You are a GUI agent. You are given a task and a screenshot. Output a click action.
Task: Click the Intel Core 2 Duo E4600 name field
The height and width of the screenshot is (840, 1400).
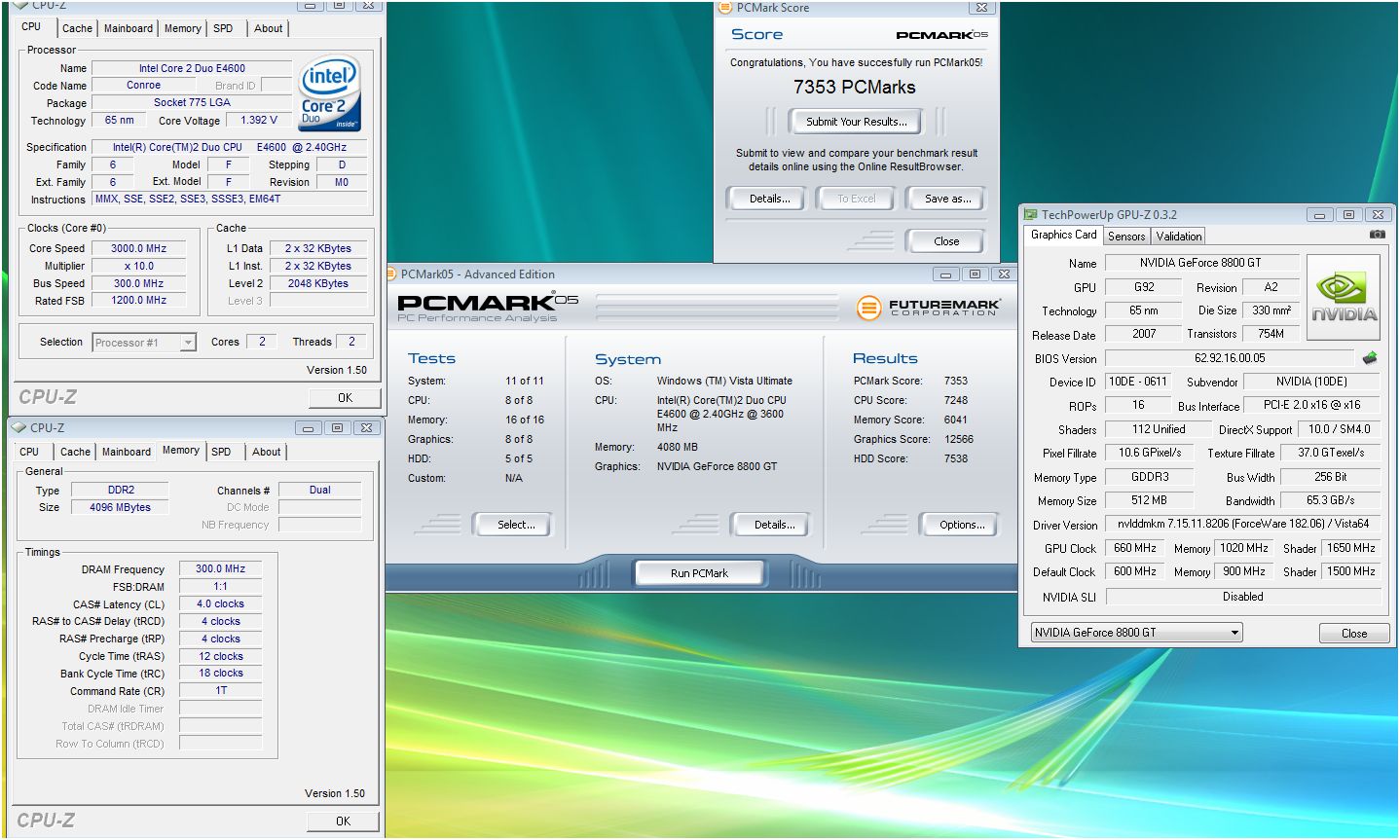(192, 68)
